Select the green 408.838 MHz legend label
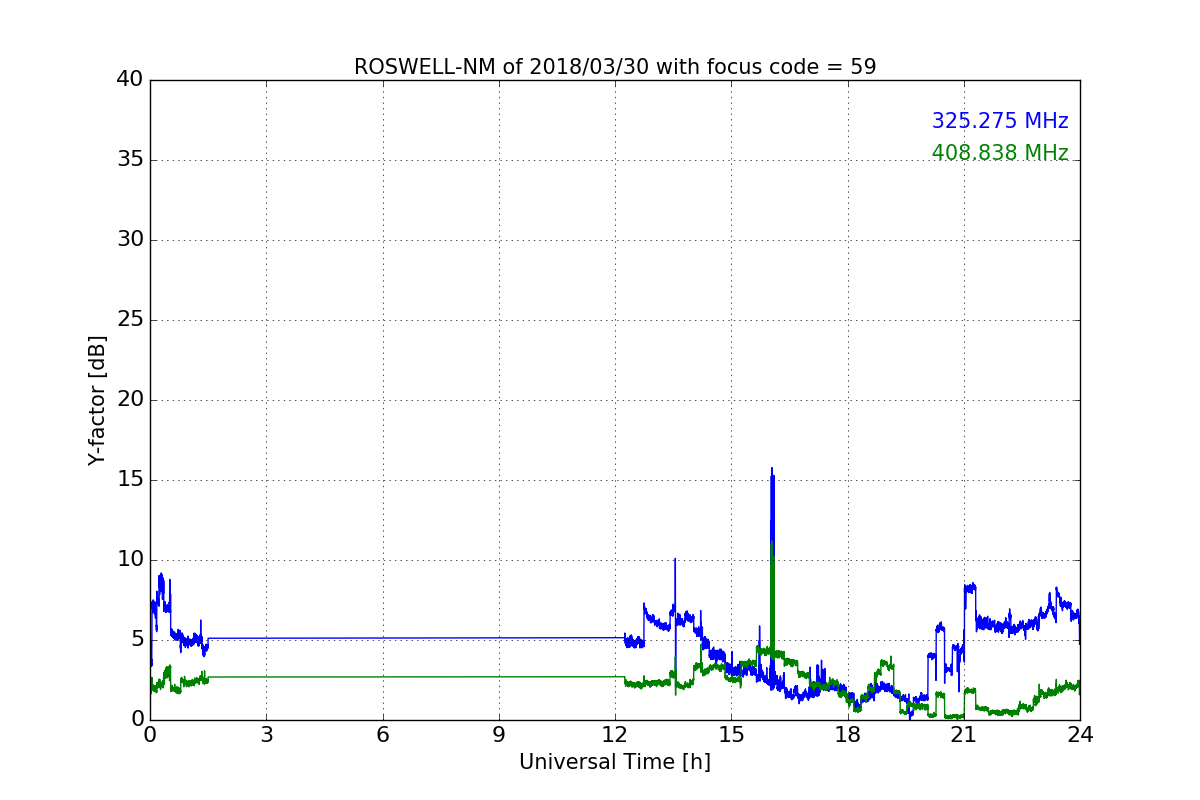Viewport: 1200px width, 800px height. coord(1000,153)
